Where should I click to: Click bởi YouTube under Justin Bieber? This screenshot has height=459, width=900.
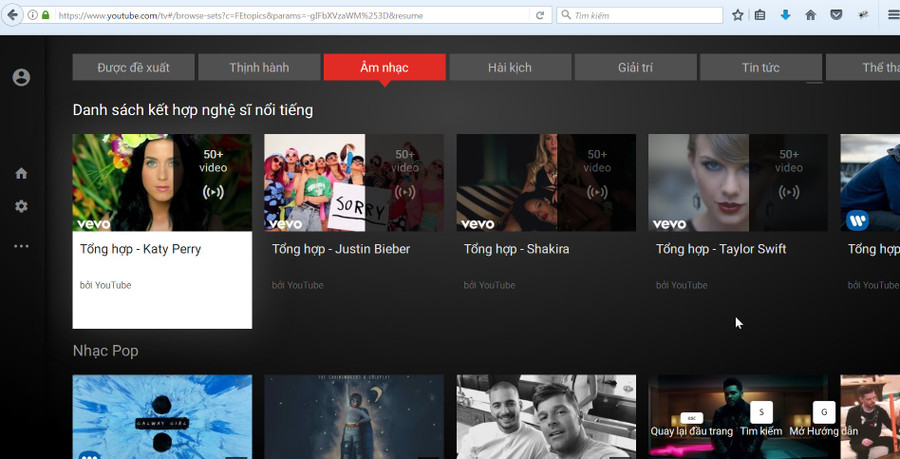click(297, 285)
